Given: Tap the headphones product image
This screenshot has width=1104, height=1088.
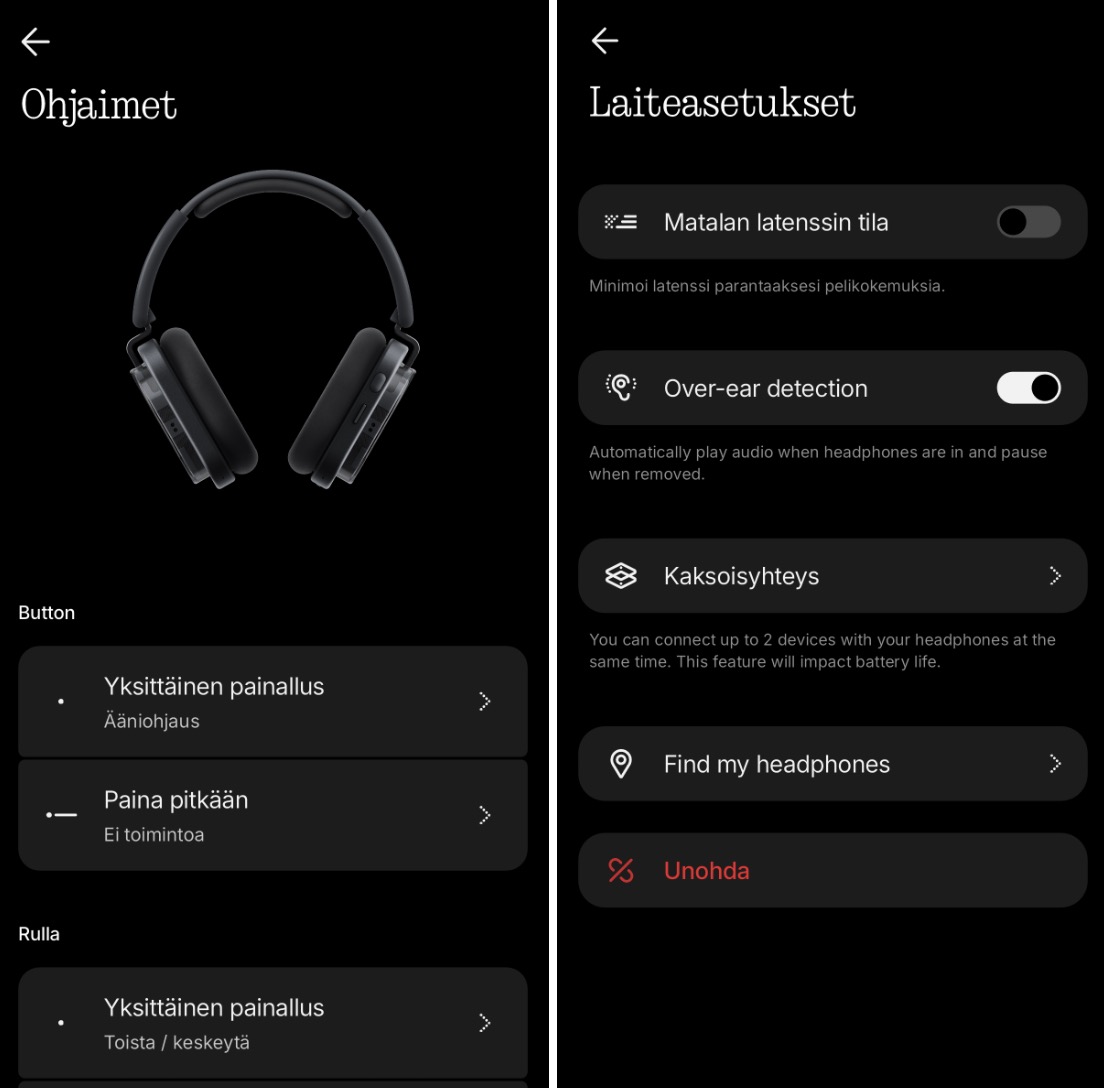Looking at the screenshot, I should point(272,329).
